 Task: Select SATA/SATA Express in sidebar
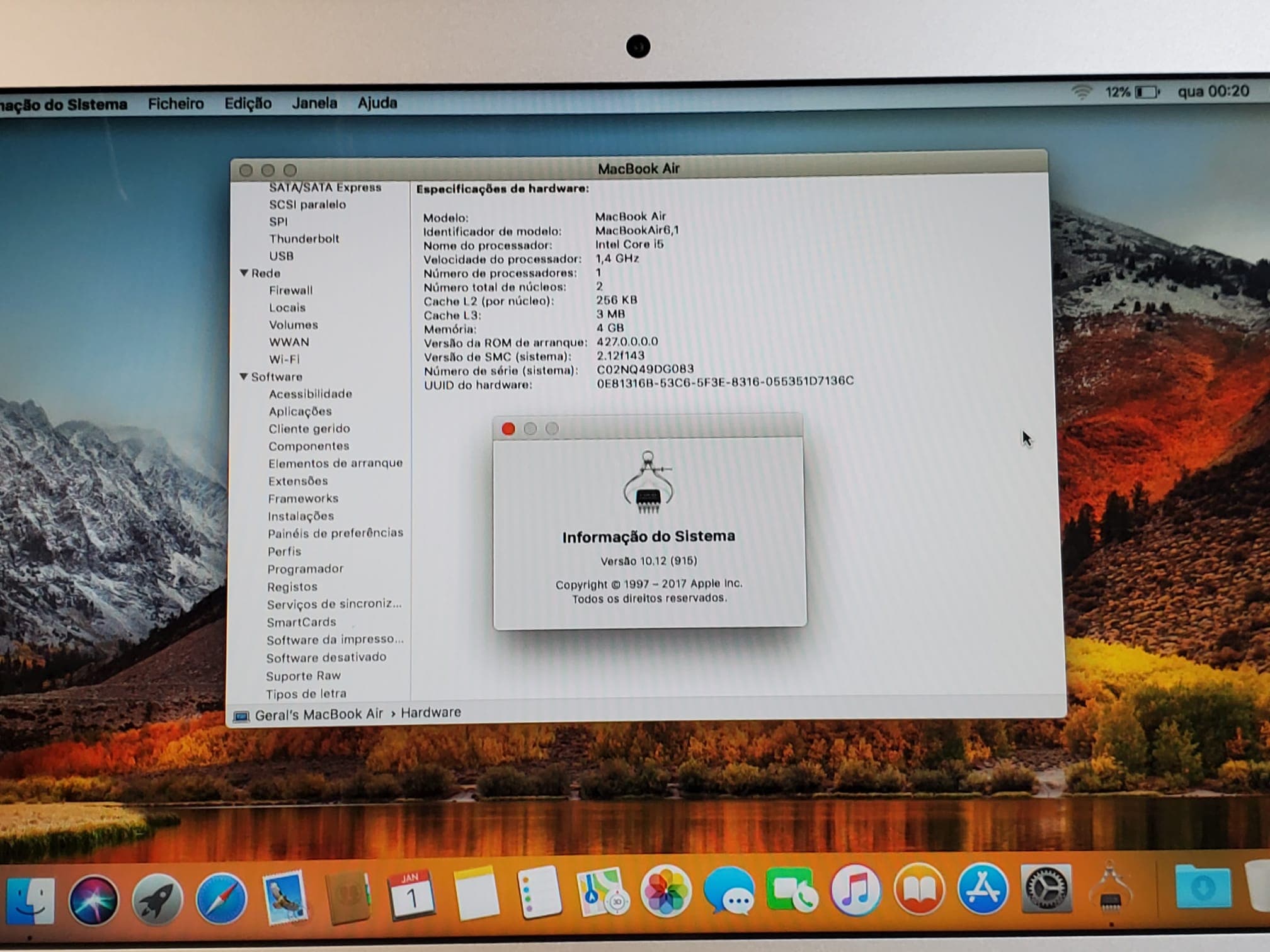tap(325, 187)
